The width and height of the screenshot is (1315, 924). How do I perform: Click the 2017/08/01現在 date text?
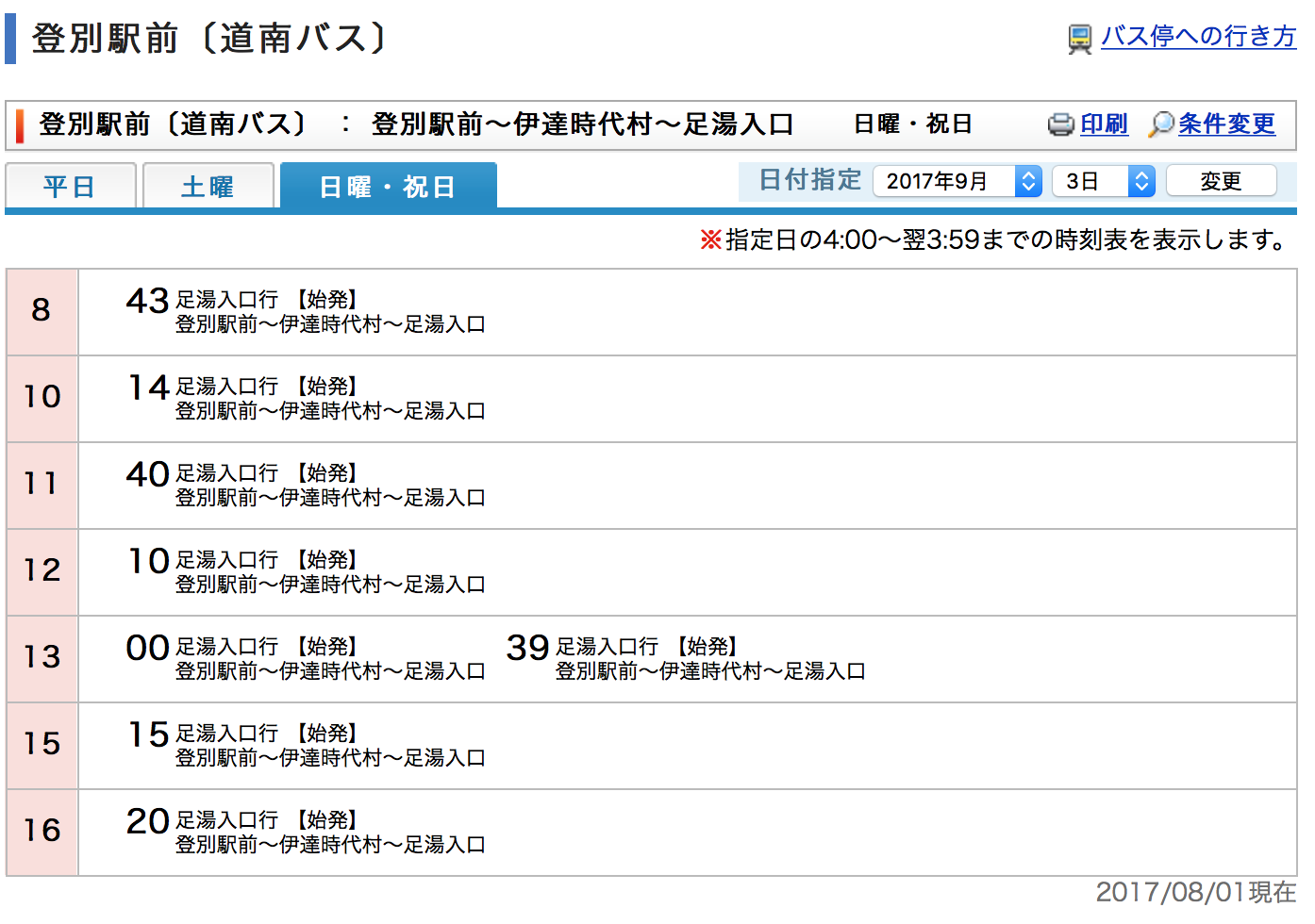coord(1196,892)
